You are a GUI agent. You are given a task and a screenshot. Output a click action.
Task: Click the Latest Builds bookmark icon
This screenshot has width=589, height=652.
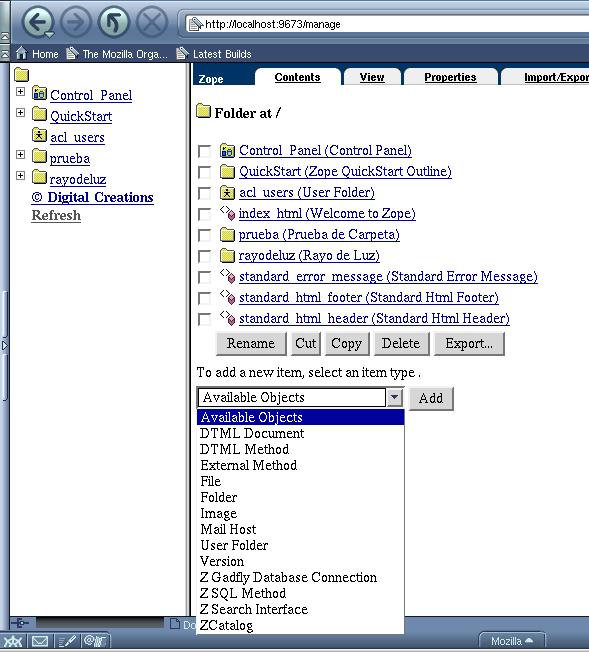(x=182, y=53)
